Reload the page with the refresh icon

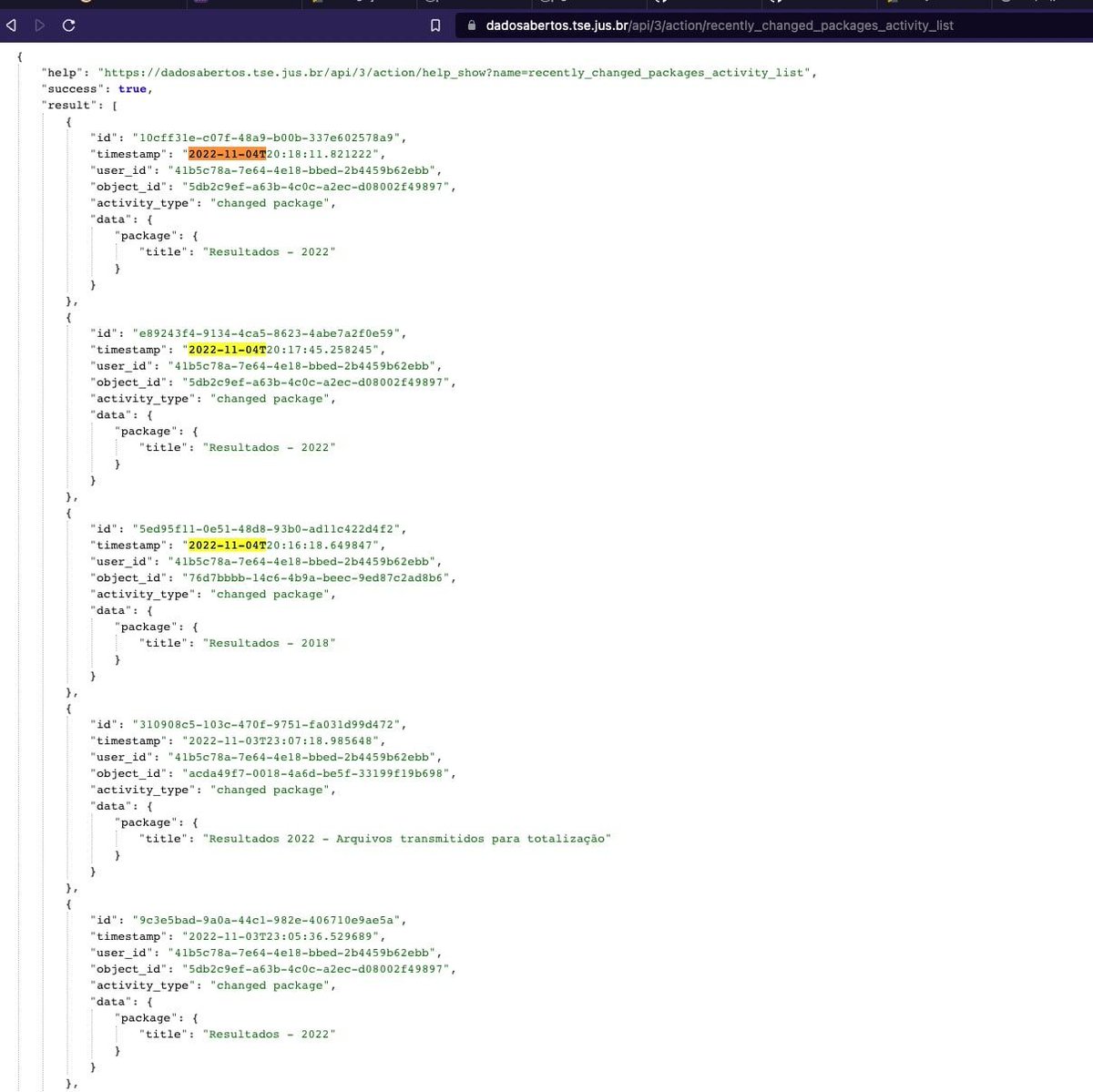tap(68, 26)
